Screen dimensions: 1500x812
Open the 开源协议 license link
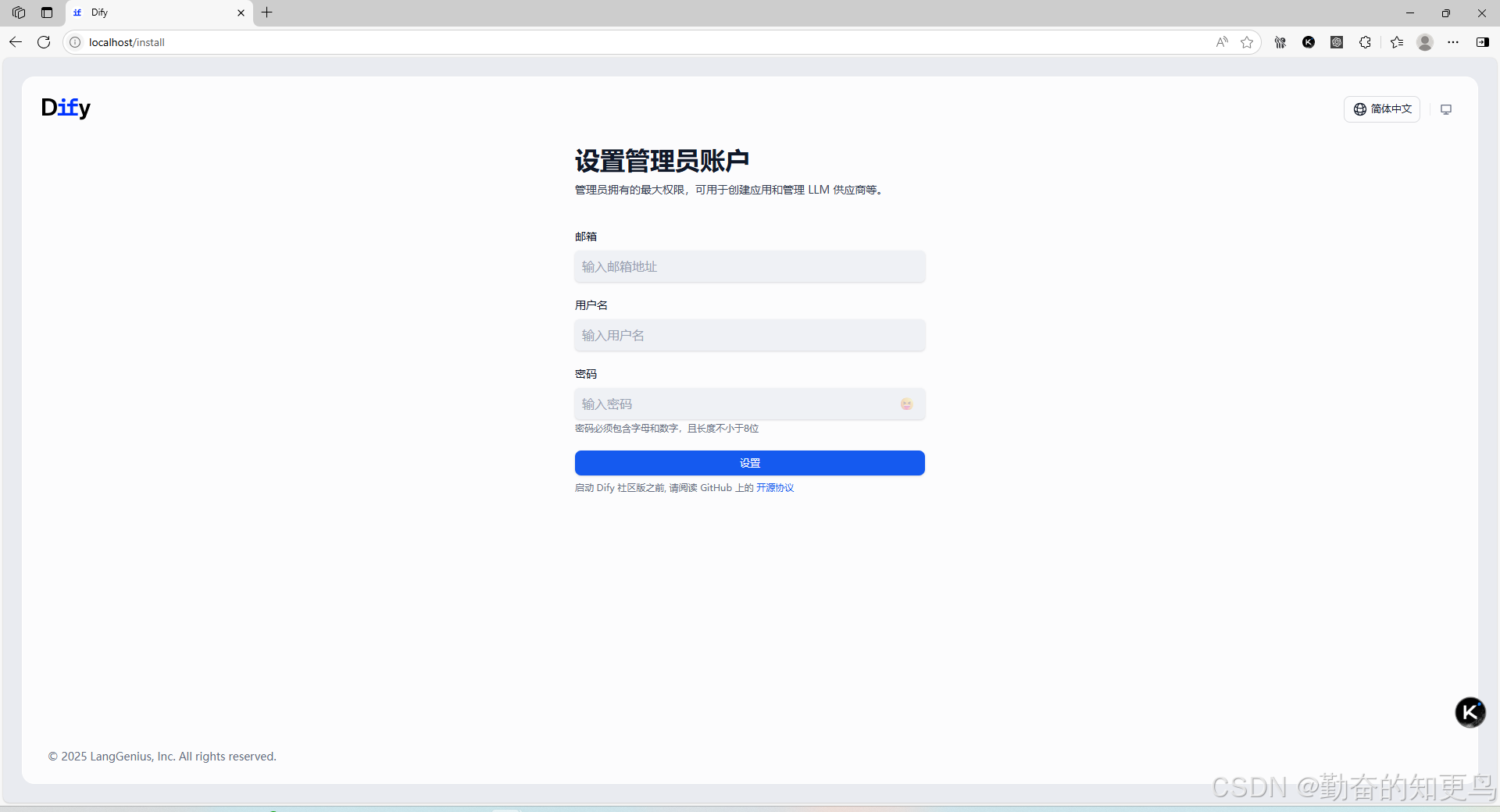pos(775,488)
